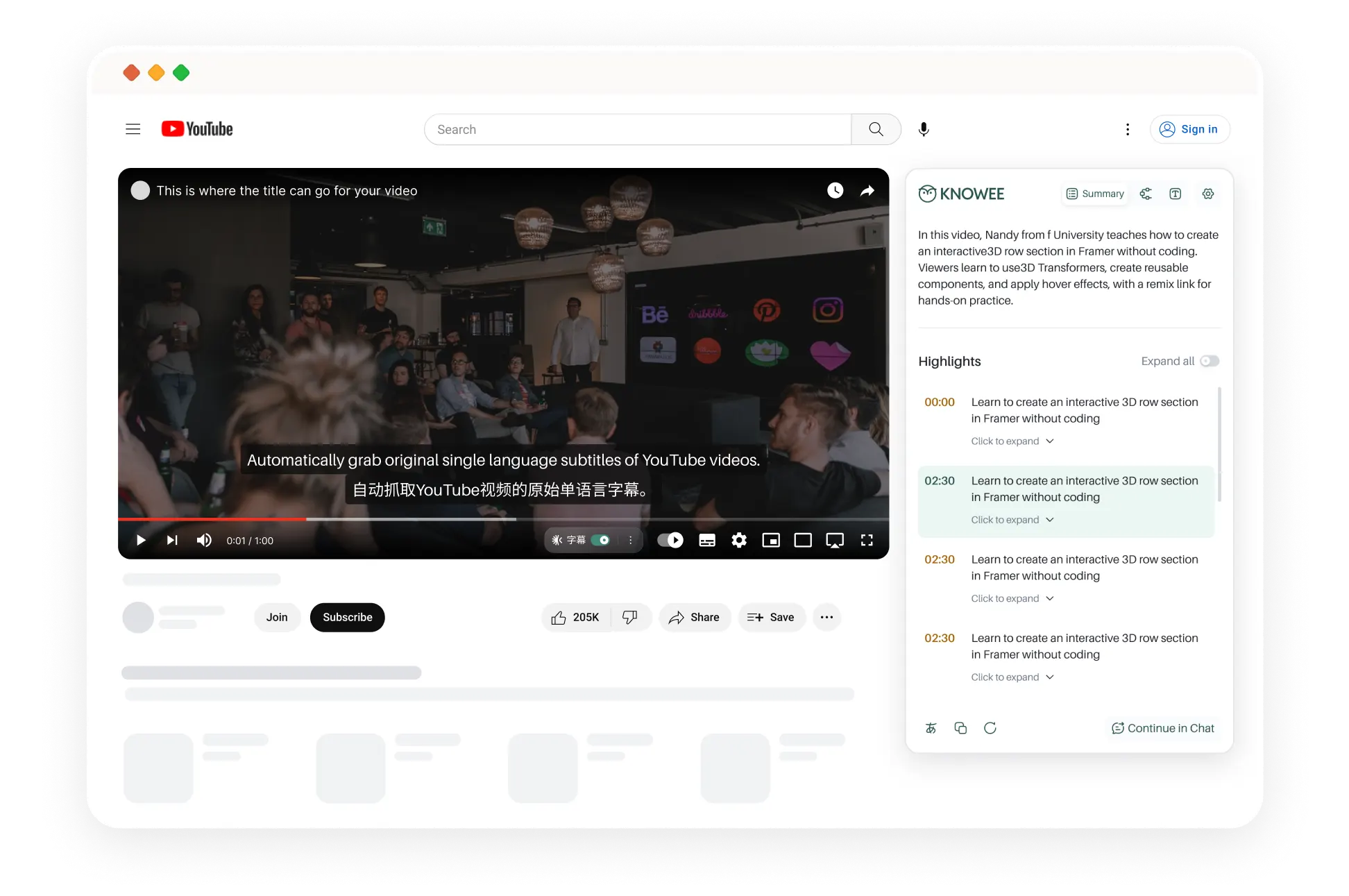Toggle the autoplay switch
1349x896 pixels.
[670, 540]
